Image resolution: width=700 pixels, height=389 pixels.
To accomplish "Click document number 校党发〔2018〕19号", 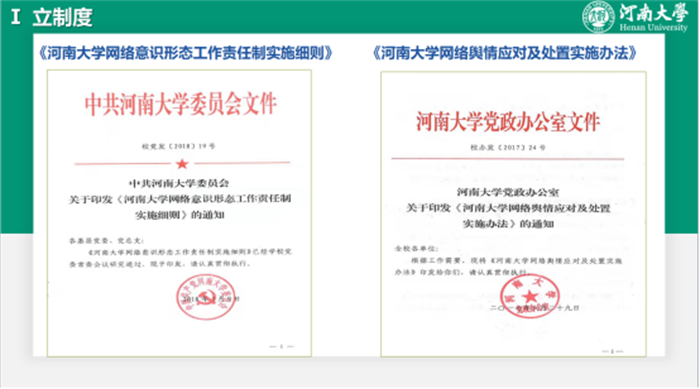I will pyautogui.click(x=179, y=146).
